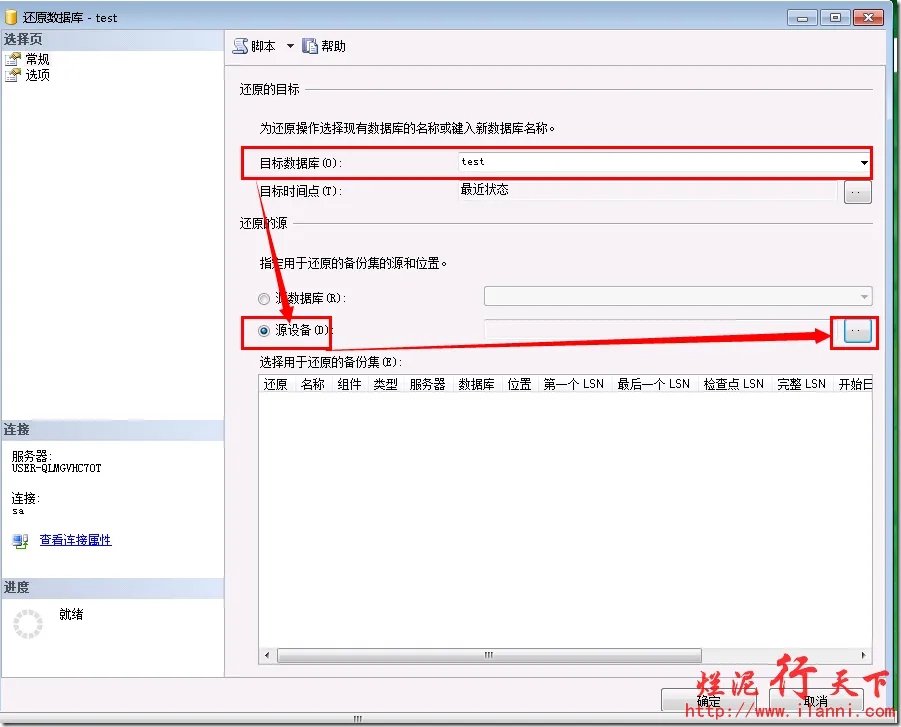Expand the 脚本 script dropdown arrow
This screenshot has width=901, height=727.
pos(290,46)
